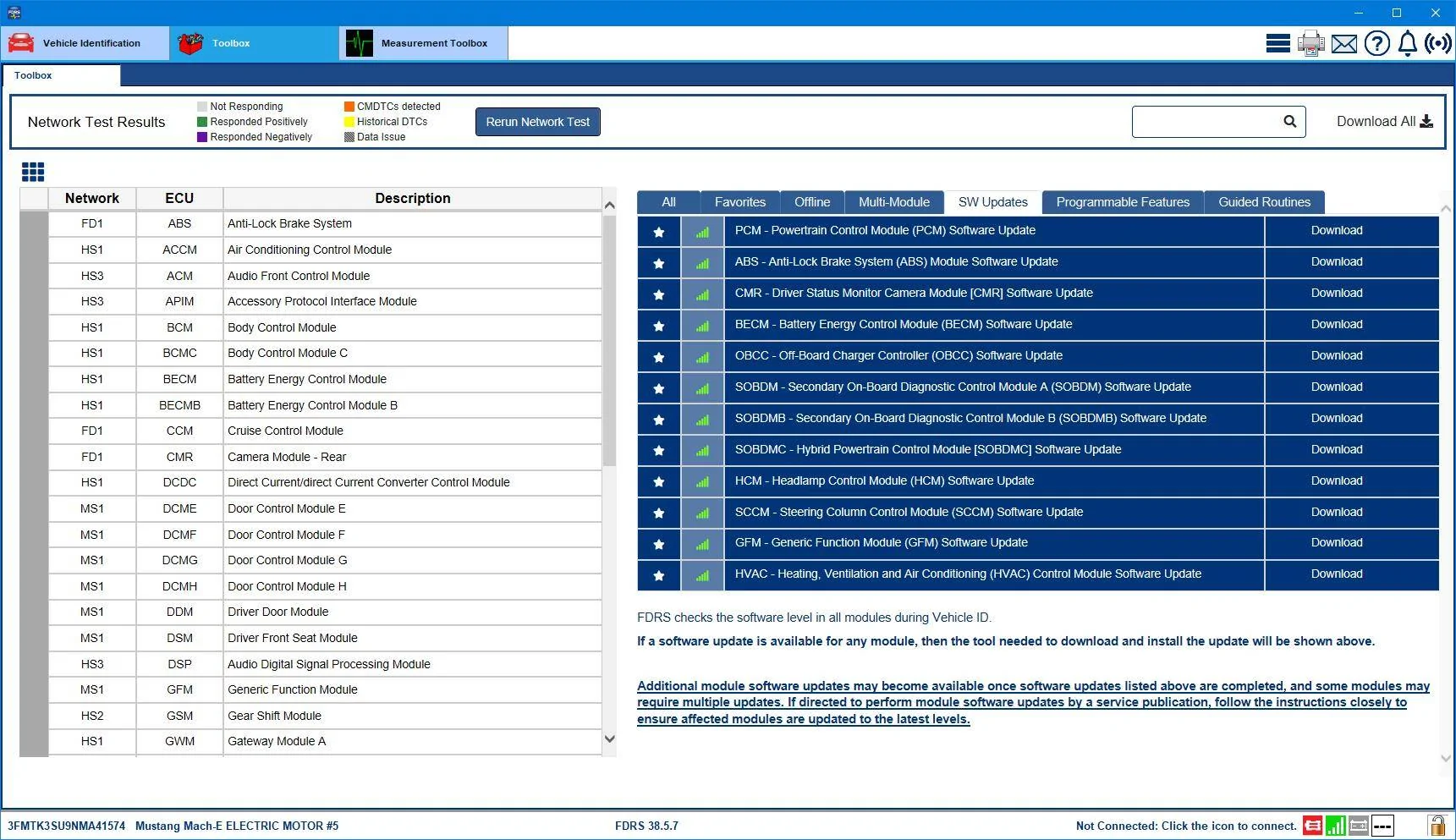The image size is (1456, 840).
Task: Download the PCM software update
Action: pos(1337,230)
